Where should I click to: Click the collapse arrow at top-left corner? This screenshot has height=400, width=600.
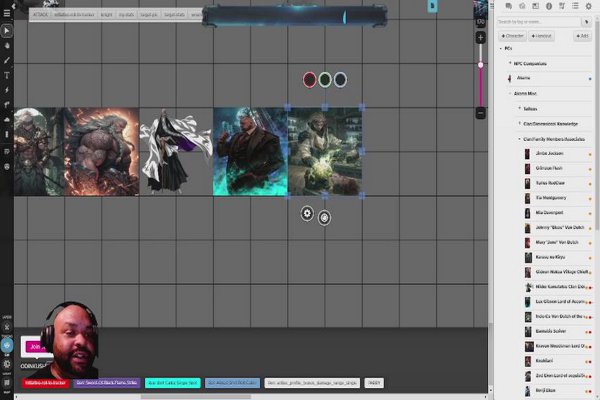(x=13, y=6)
